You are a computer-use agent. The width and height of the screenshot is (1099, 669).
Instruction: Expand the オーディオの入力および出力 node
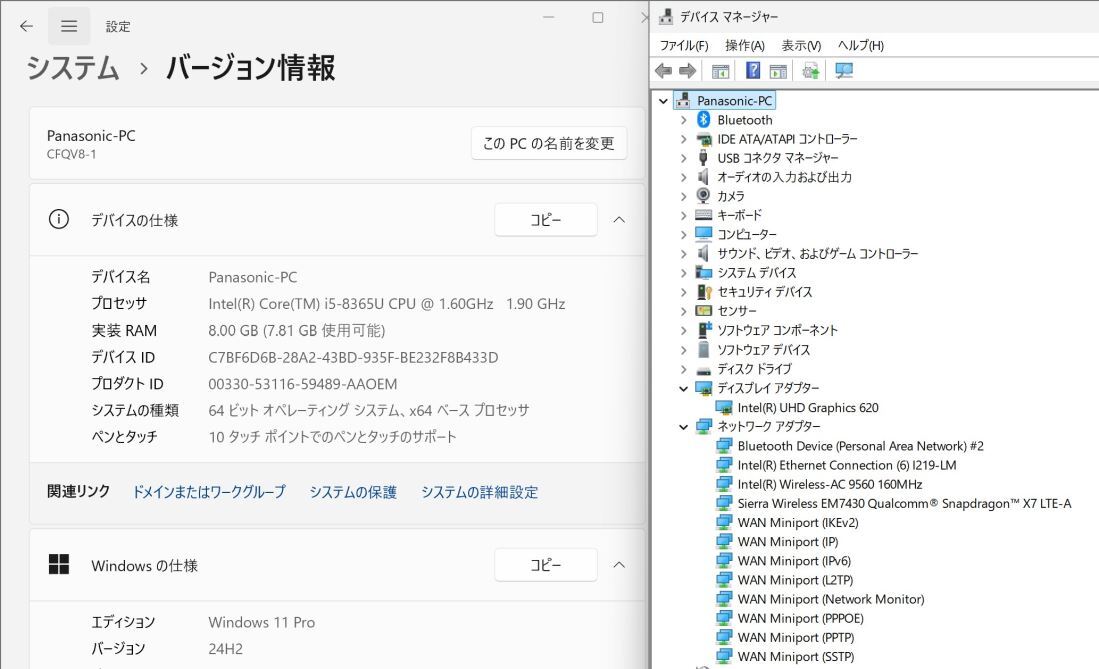[x=683, y=177]
